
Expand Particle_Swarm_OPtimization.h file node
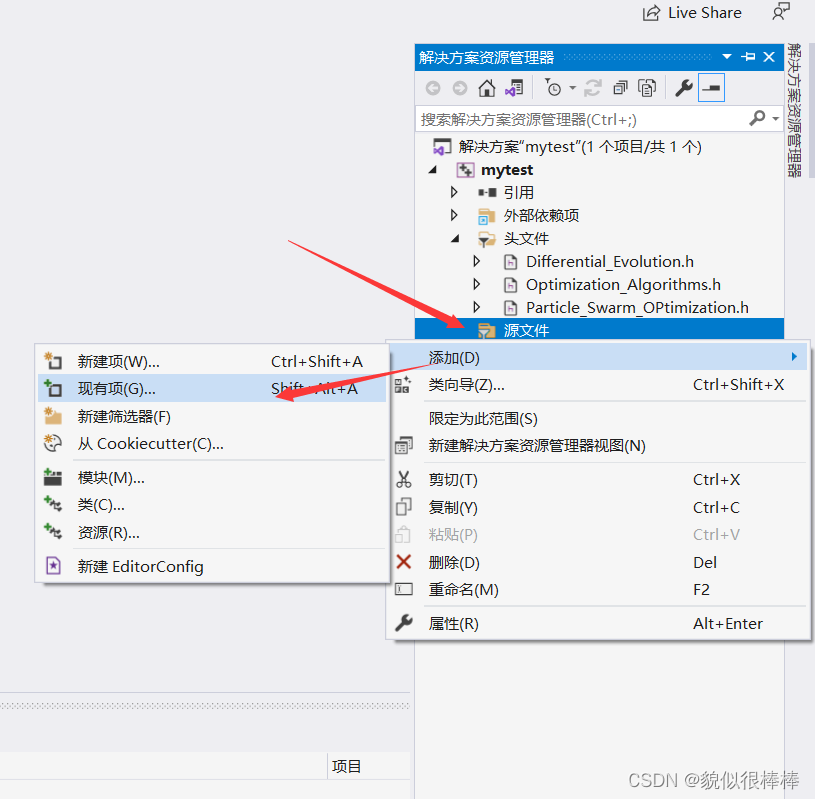point(477,307)
